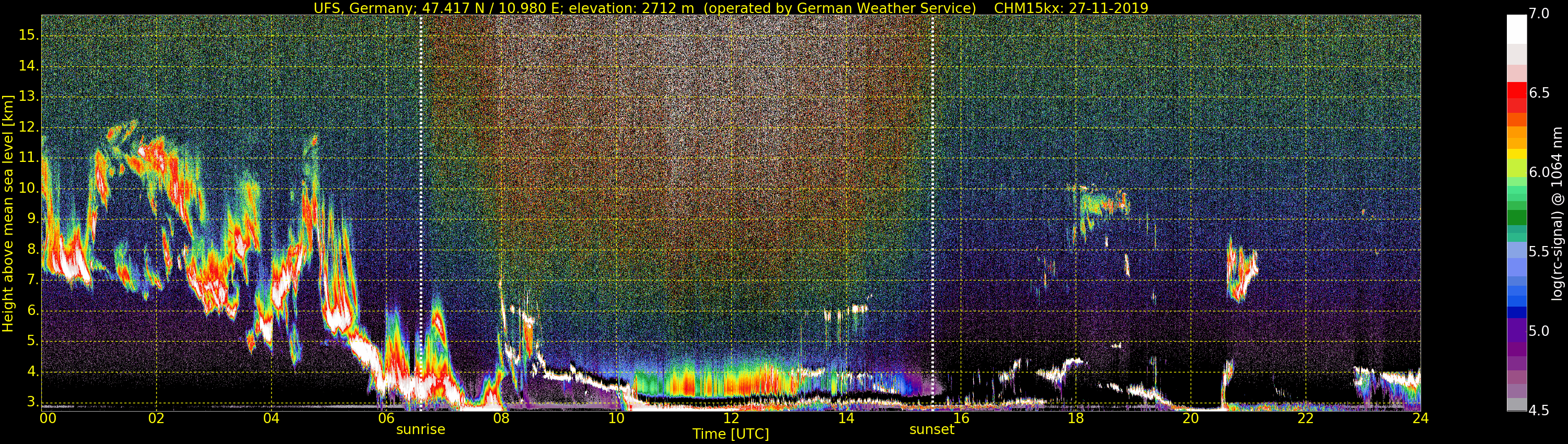Click the '10.' height tick label

coord(29,189)
